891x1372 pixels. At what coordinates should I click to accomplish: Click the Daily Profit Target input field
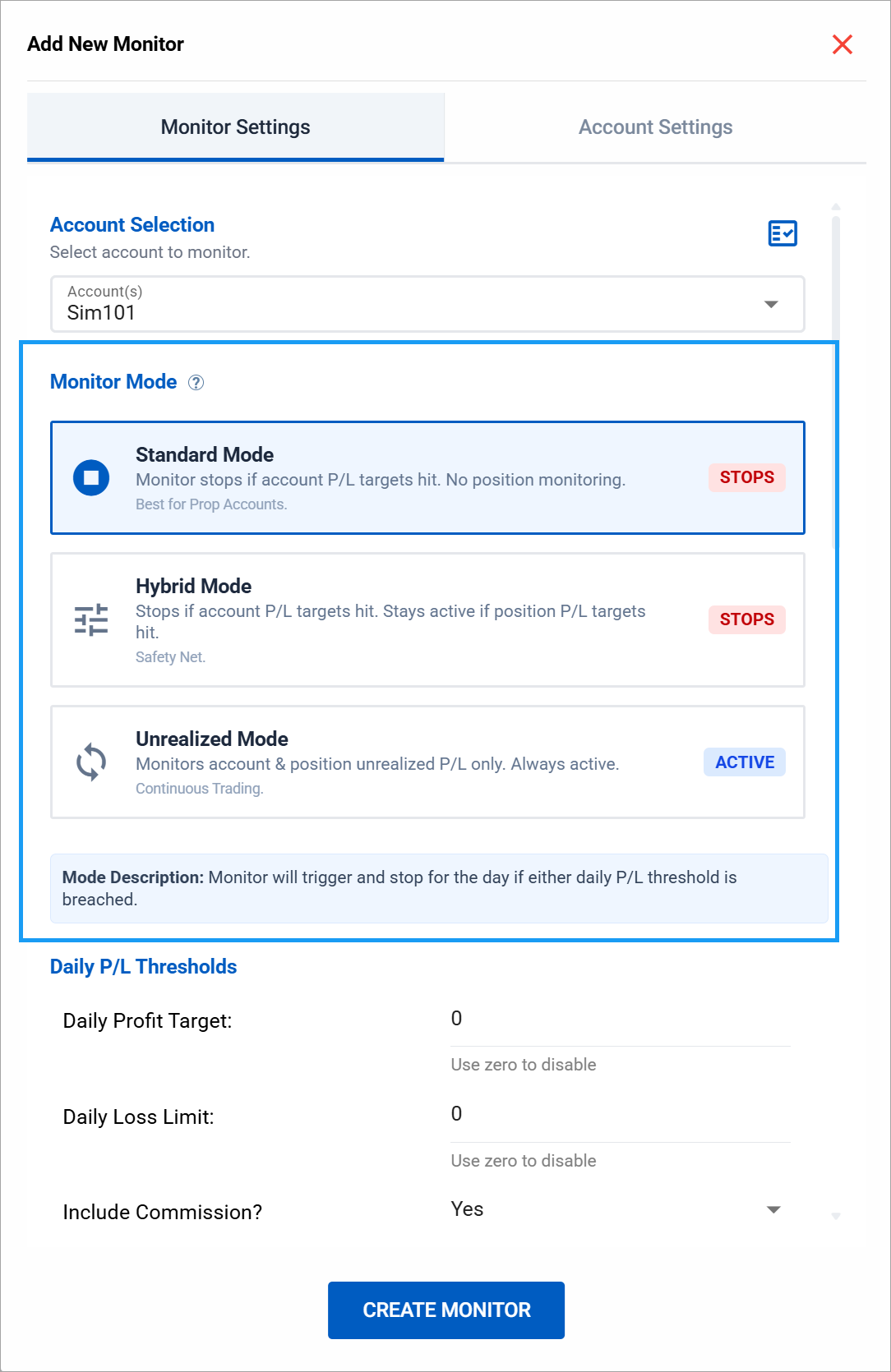620,1020
